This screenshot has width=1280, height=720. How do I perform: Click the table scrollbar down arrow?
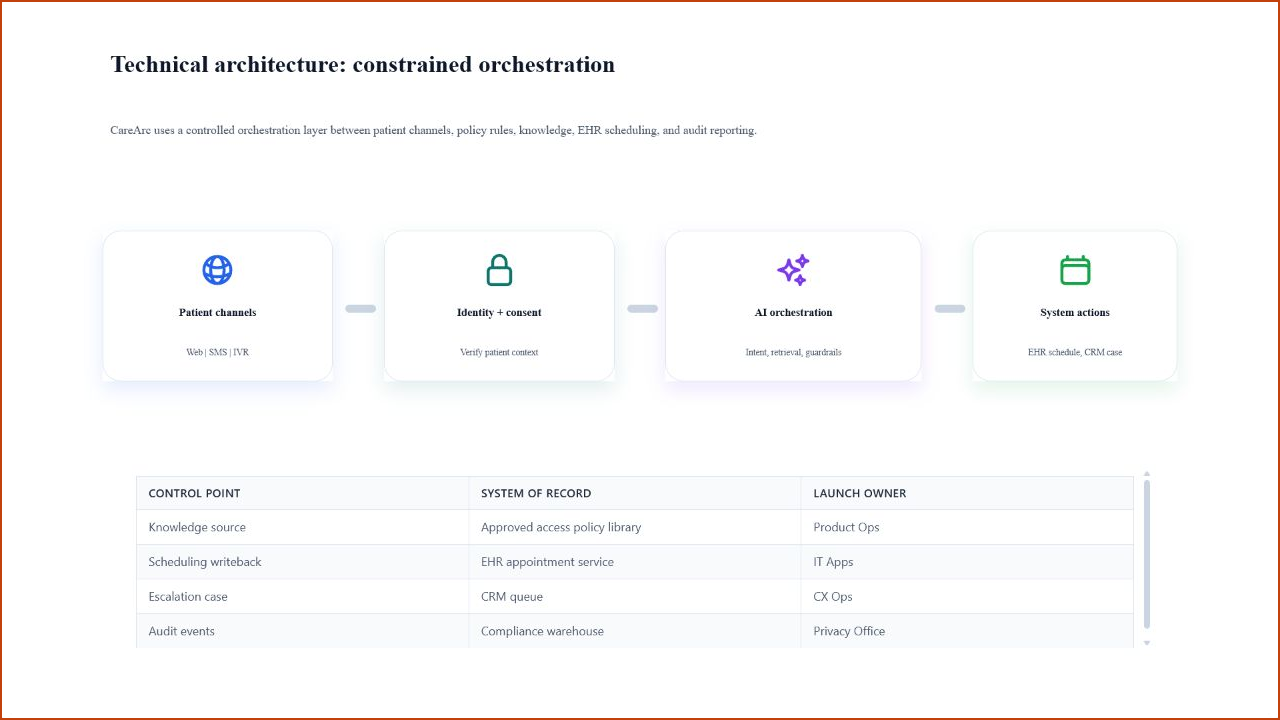(1147, 643)
